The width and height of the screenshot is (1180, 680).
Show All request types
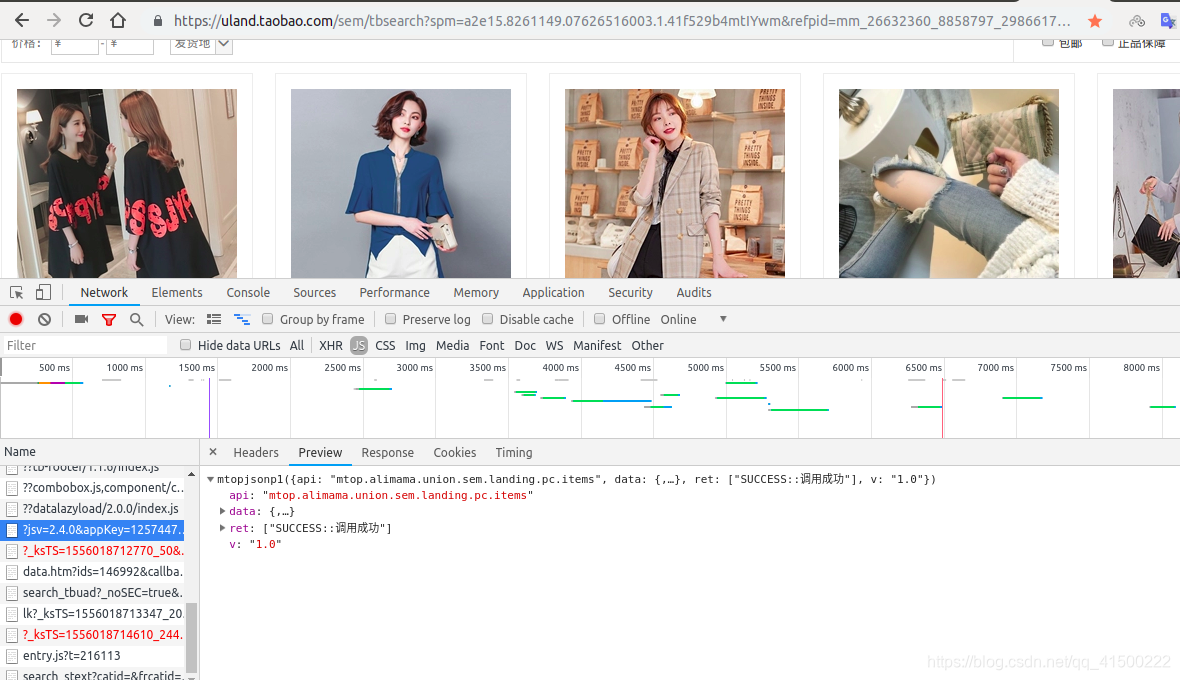coord(297,345)
